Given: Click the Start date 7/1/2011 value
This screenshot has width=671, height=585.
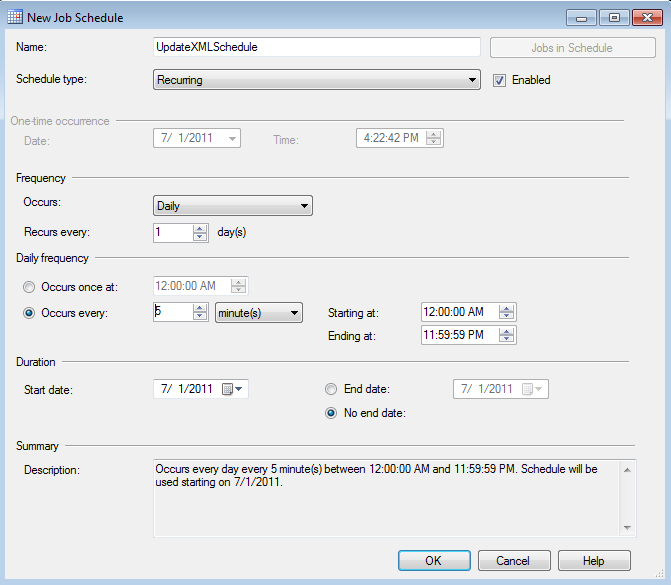Looking at the screenshot, I should pyautogui.click(x=187, y=389).
